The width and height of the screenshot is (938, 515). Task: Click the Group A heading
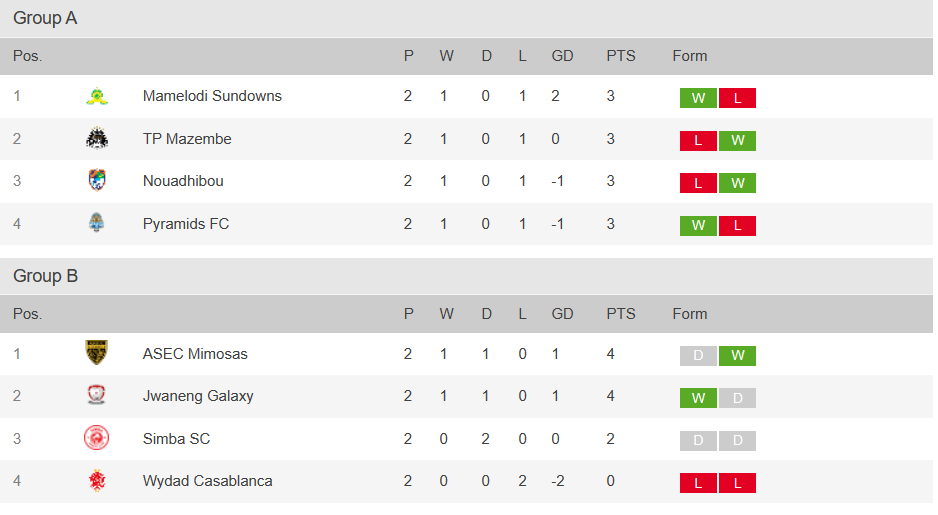pos(45,18)
